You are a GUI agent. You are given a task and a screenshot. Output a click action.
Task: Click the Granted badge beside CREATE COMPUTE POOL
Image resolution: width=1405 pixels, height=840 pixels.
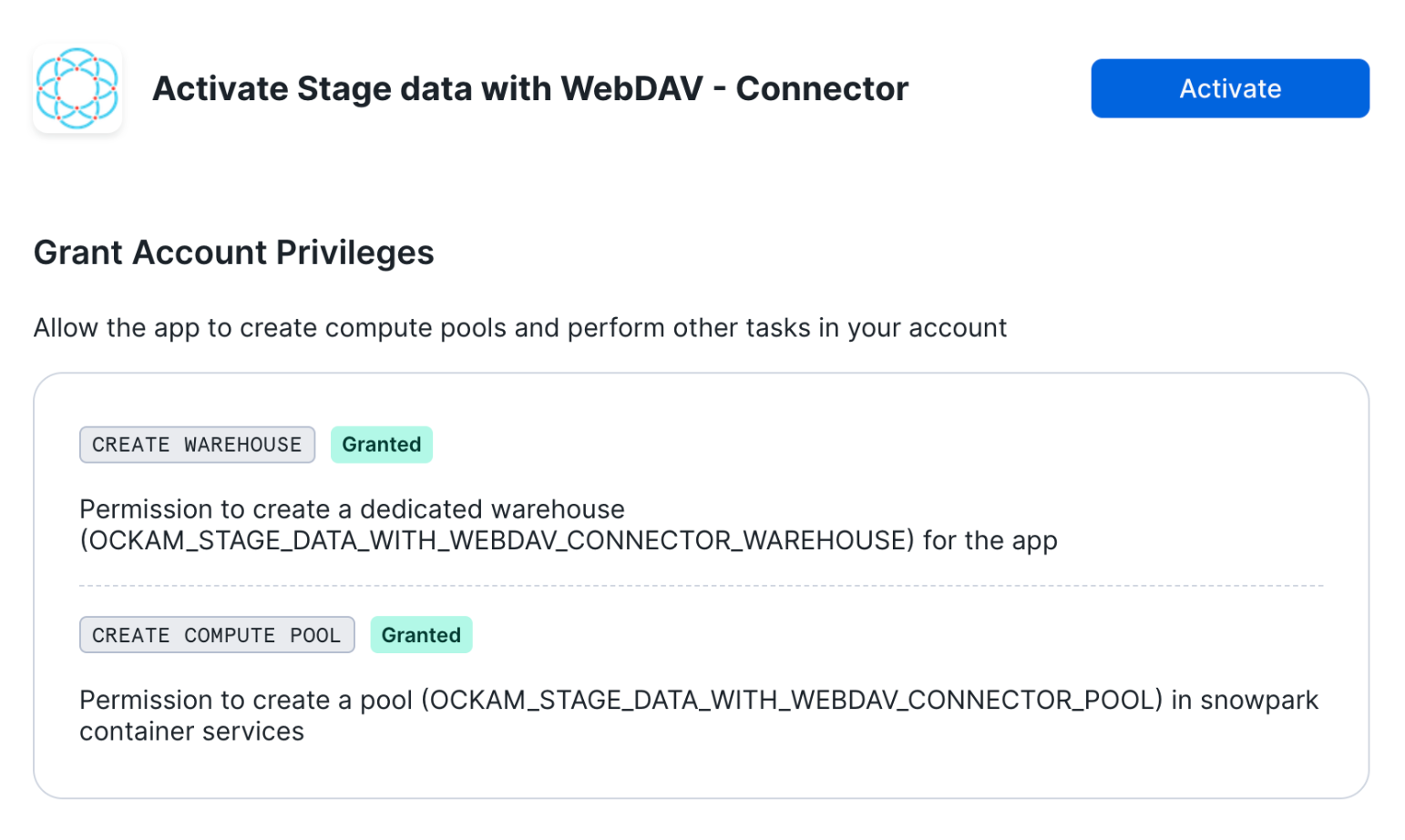click(421, 635)
